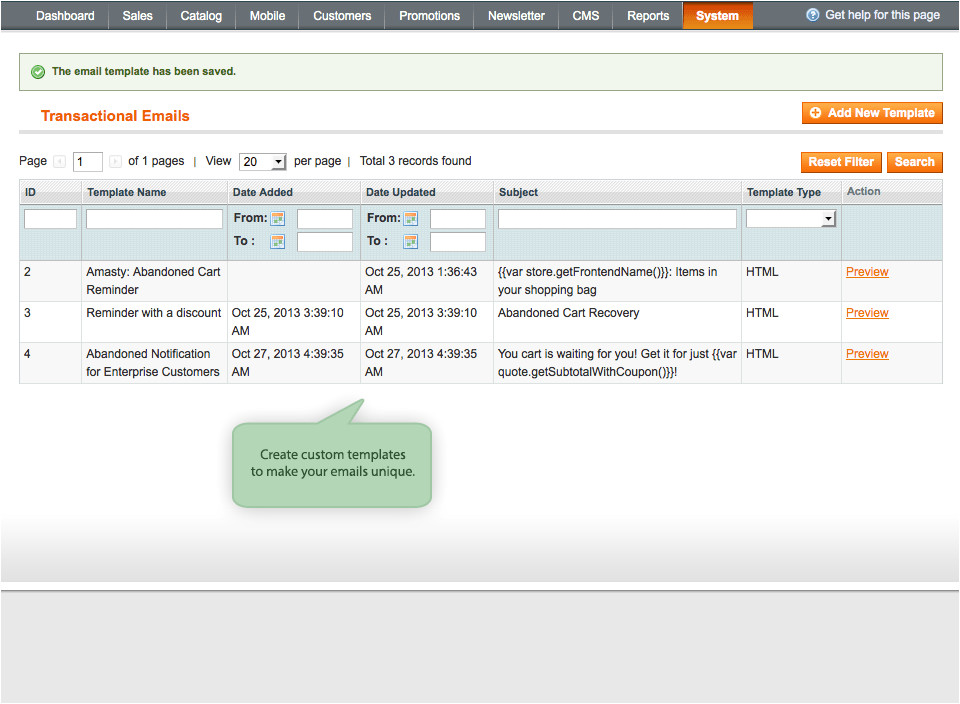Open the Sales menu

(137, 16)
